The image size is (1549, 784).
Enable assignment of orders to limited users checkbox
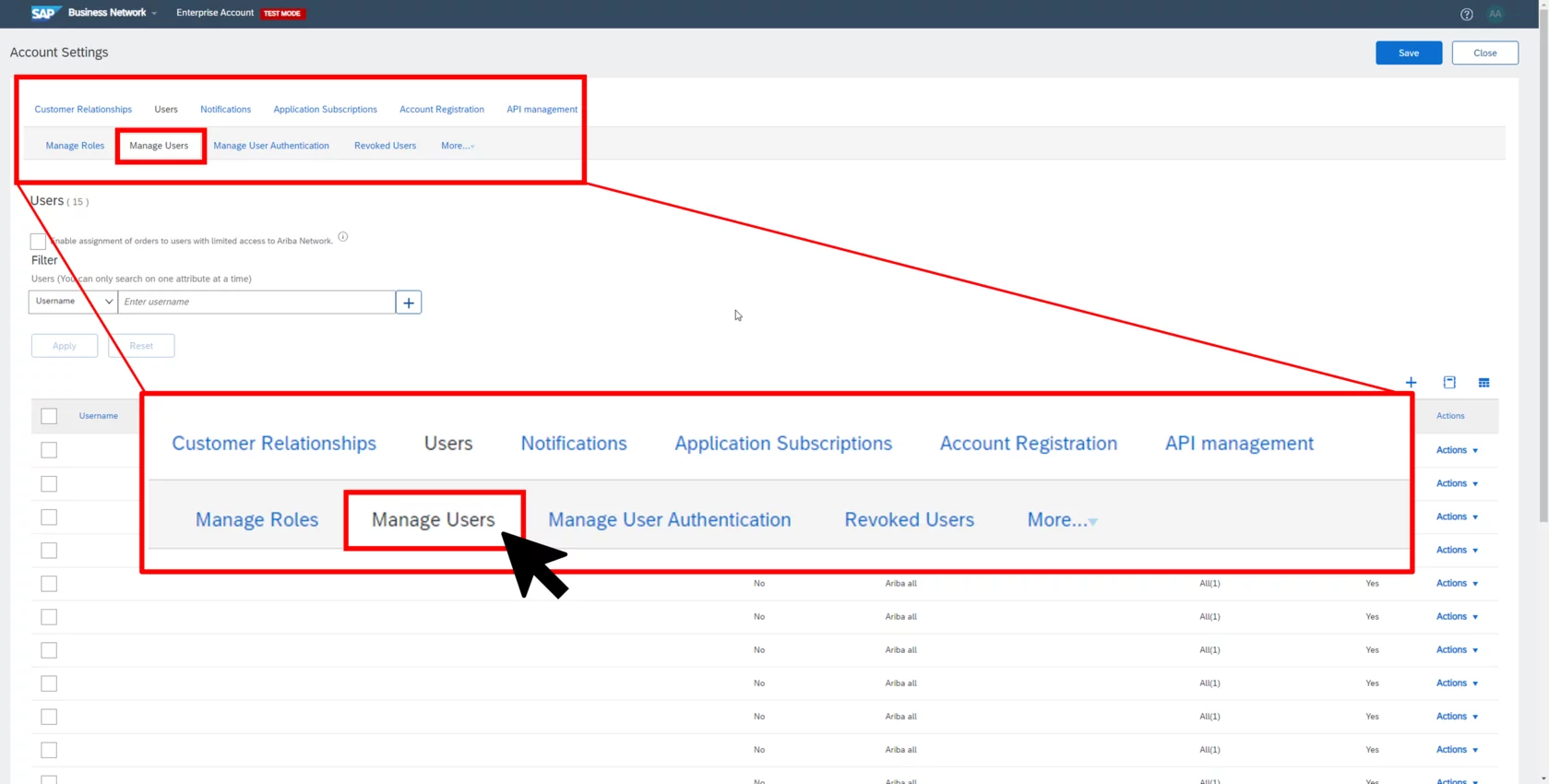pyautogui.click(x=38, y=242)
